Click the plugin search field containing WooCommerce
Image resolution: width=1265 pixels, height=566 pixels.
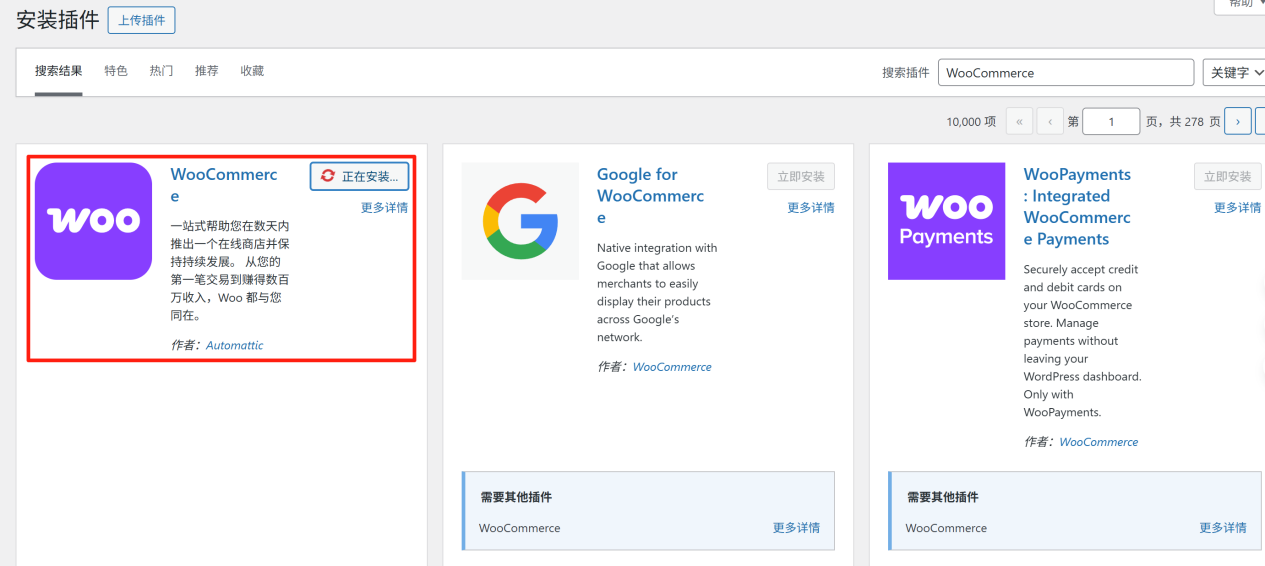(1066, 73)
